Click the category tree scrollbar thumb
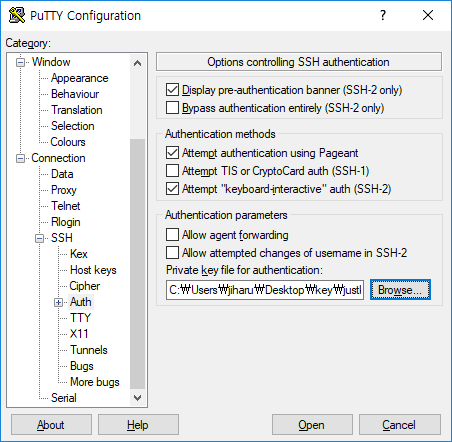 (137, 264)
